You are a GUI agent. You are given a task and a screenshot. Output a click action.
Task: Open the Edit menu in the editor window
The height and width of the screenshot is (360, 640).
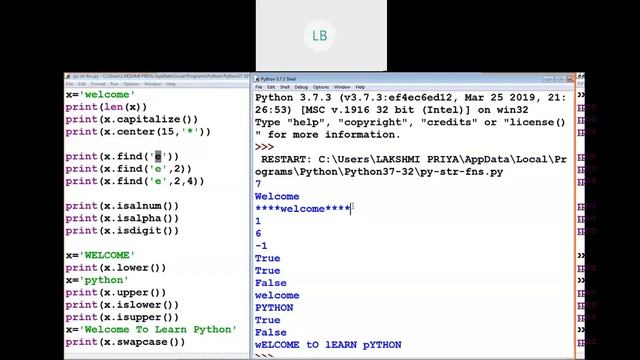pos(82,84)
